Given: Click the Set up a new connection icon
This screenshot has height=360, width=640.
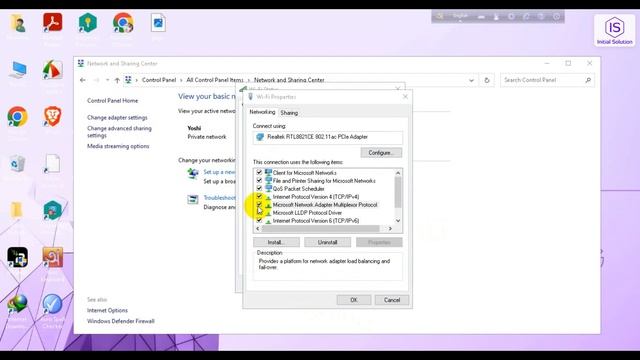Looking at the screenshot, I should click(193, 173).
